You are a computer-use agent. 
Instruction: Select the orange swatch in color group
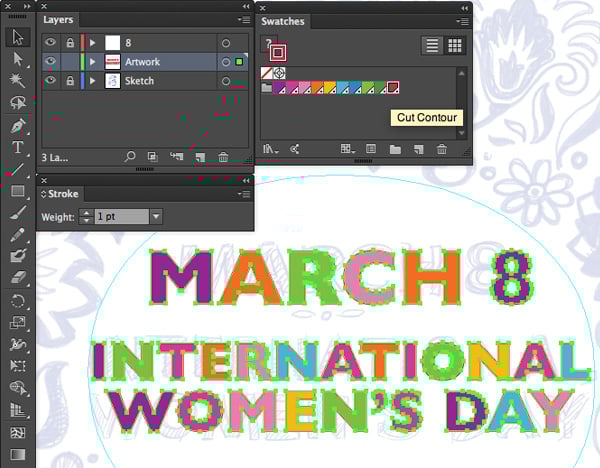pos(317,88)
